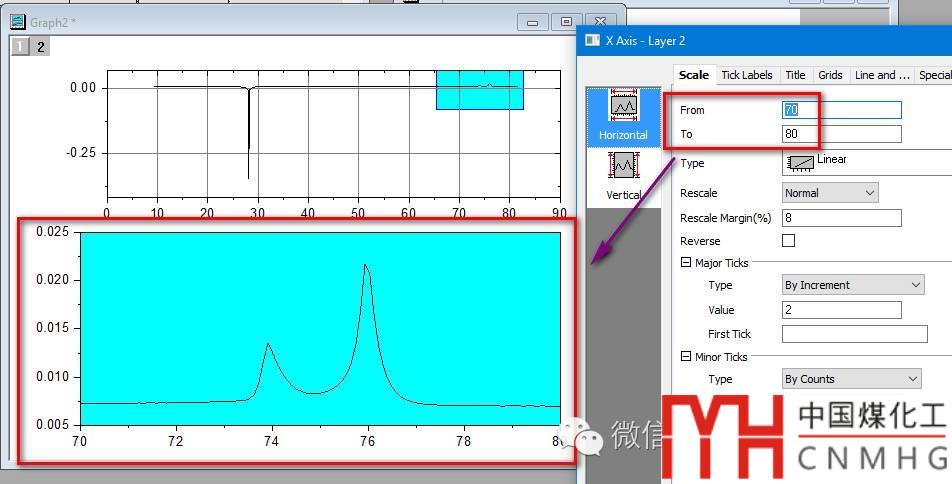
Task: Open the Line and Ticks tab
Action: (x=882, y=75)
